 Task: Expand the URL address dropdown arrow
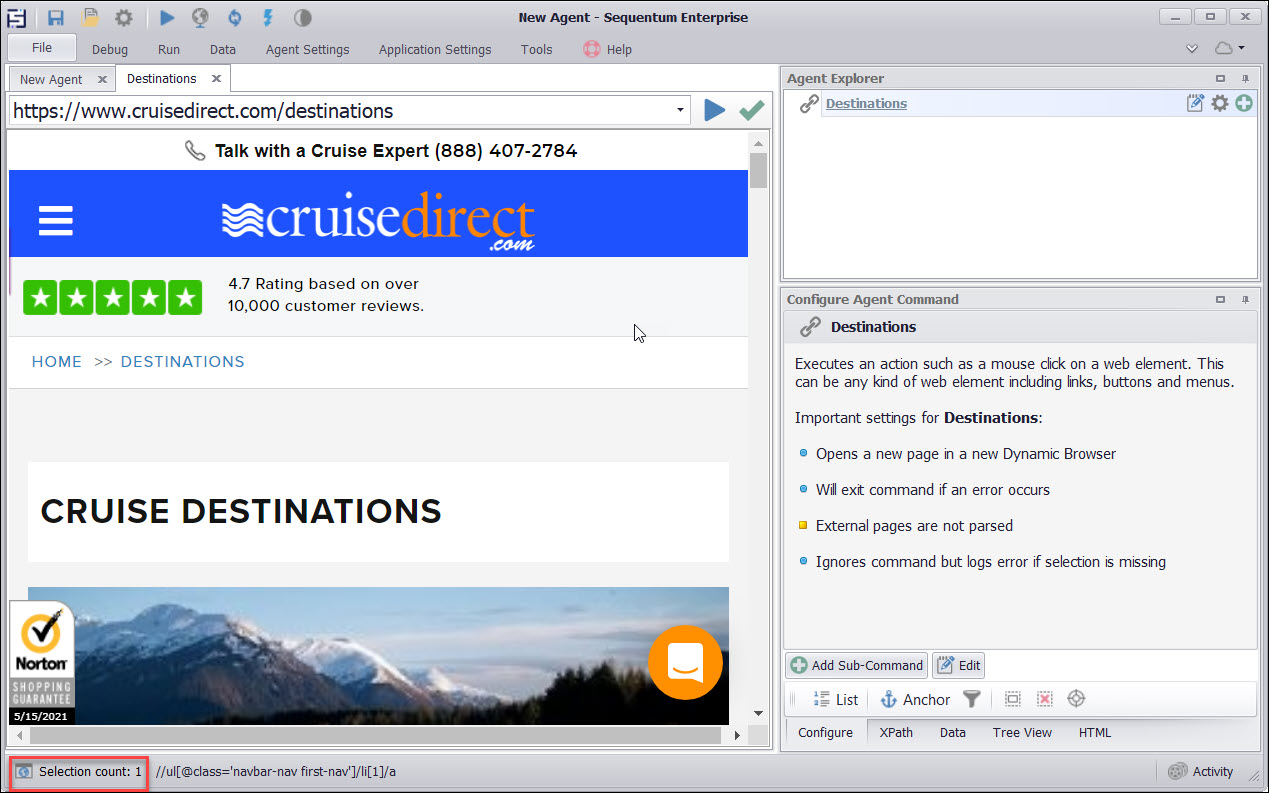[x=680, y=110]
